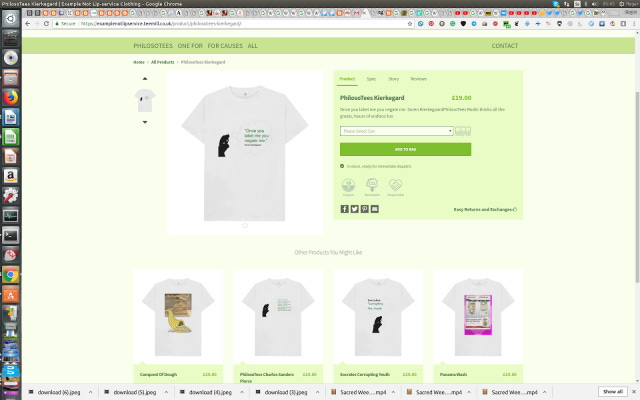Screen dimensions: 640x400
Task: Open options for download (4).jpeg
Action: (x=242, y=392)
